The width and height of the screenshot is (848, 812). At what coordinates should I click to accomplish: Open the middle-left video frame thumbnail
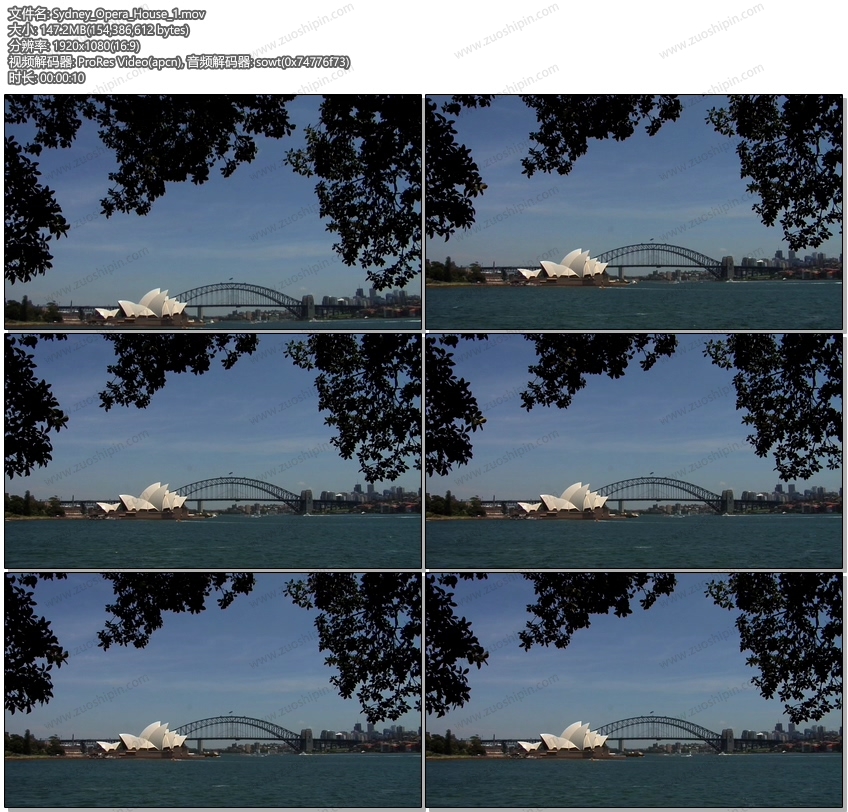tap(213, 451)
